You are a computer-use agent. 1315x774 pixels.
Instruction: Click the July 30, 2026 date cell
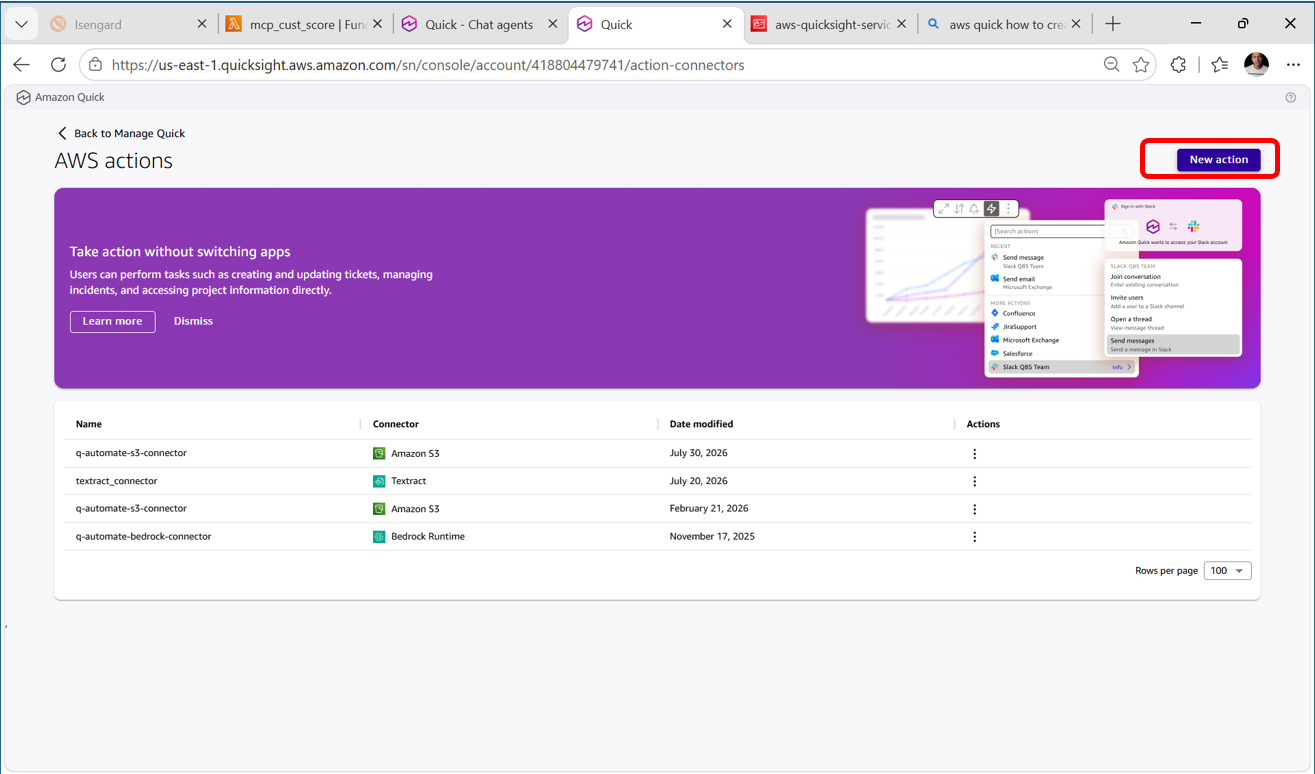click(x=699, y=453)
